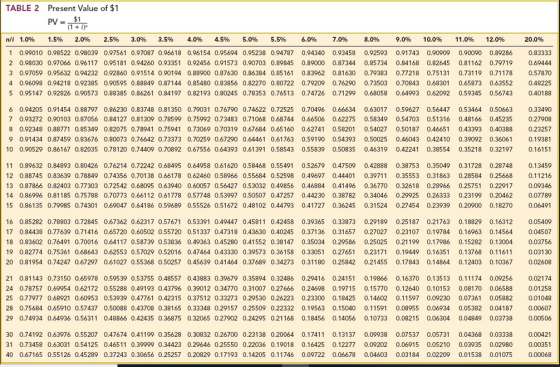560x367 pixels.
Task: Select the 2.5% column header
Action: (111, 39)
